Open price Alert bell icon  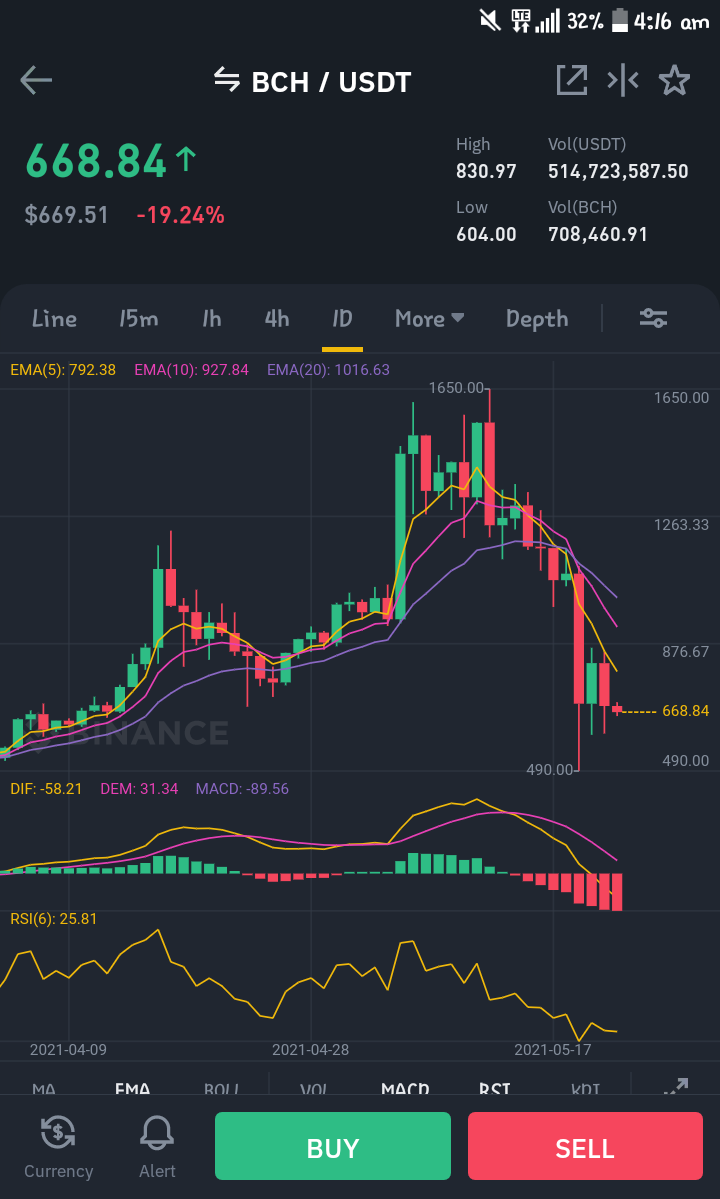coord(157,1132)
